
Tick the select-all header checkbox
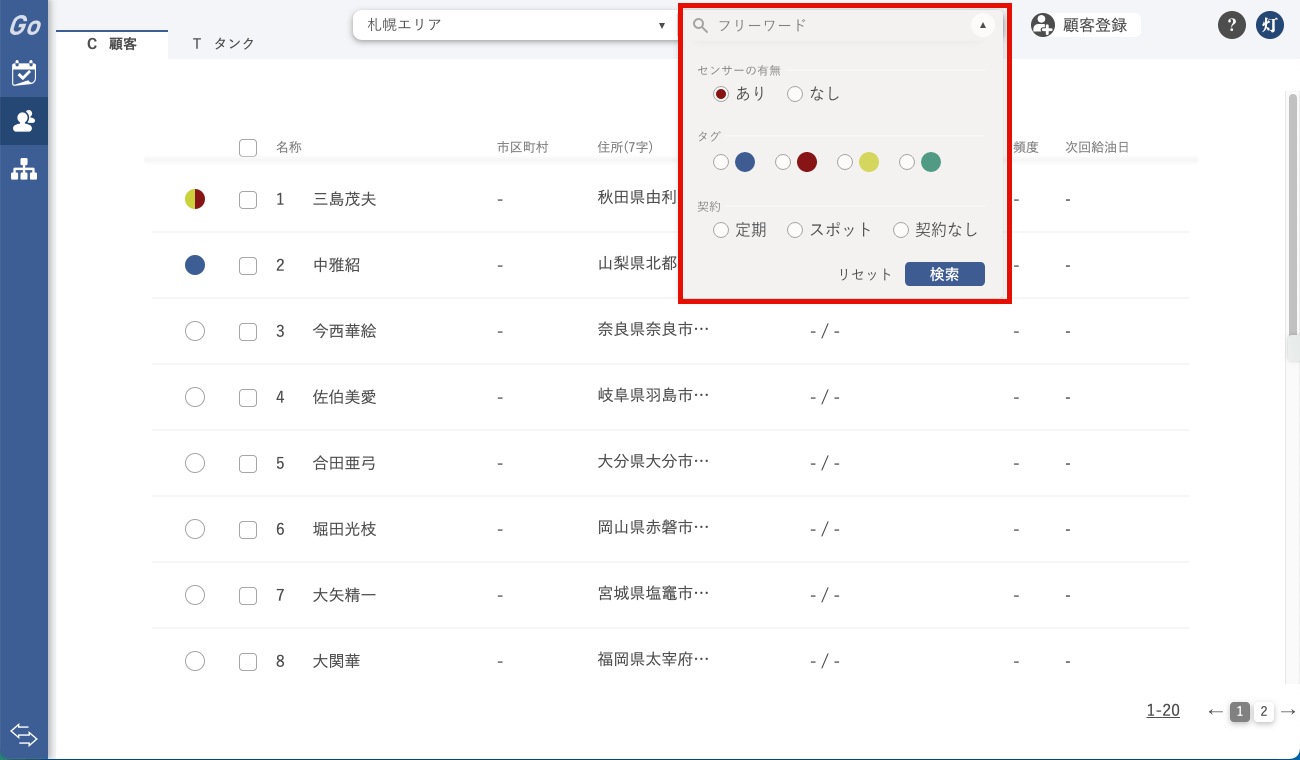pos(248,148)
